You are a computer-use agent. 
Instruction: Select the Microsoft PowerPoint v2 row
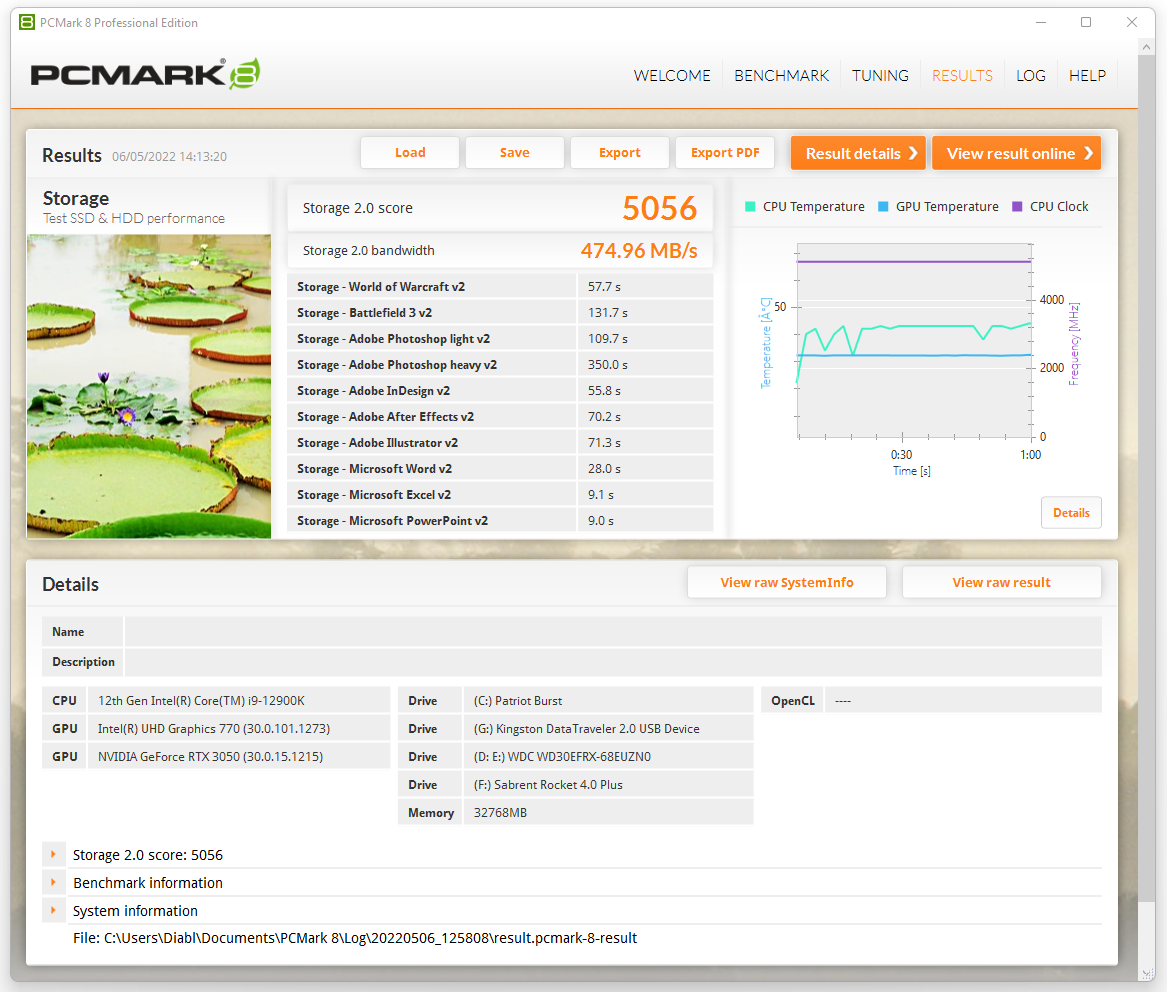coord(500,520)
